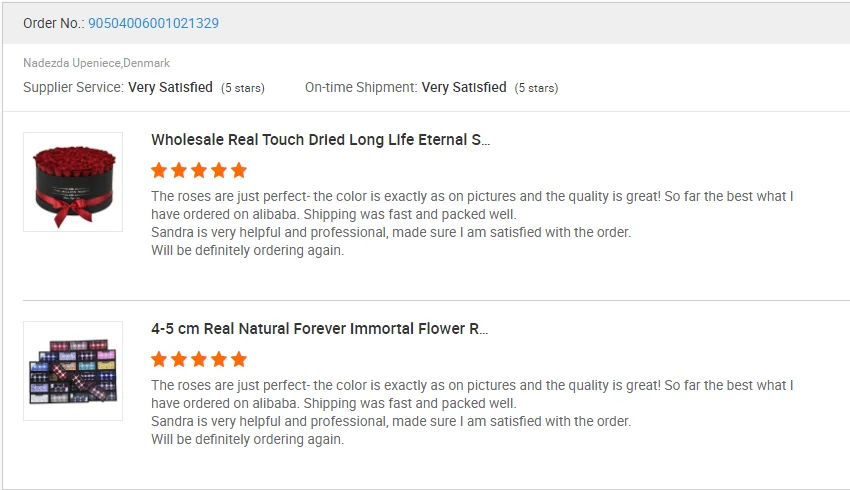Click fourth star of 4-5 cm Forever review
This screenshot has width=850, height=490.
(x=218, y=359)
